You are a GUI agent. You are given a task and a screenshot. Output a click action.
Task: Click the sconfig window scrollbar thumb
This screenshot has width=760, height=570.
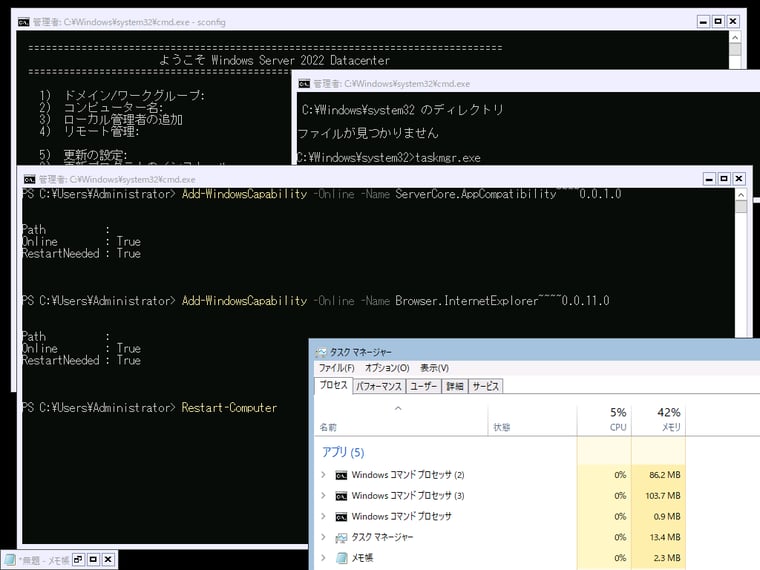(735, 50)
